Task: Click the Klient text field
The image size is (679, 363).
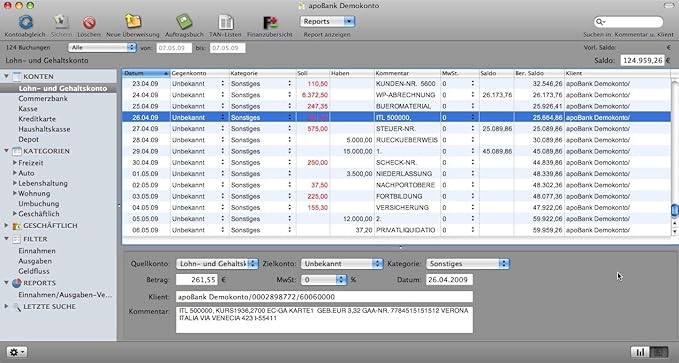Action: pos(324,297)
